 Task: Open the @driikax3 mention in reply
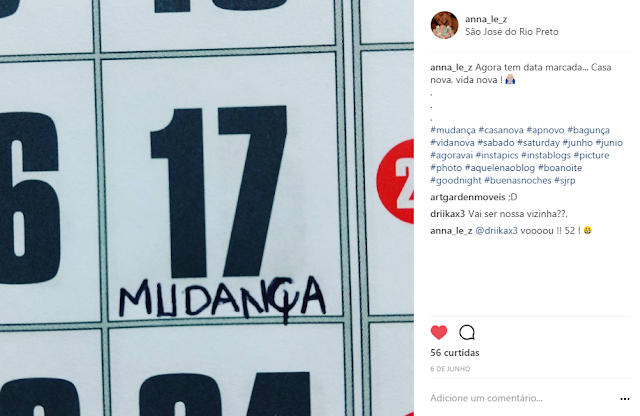(x=496, y=231)
